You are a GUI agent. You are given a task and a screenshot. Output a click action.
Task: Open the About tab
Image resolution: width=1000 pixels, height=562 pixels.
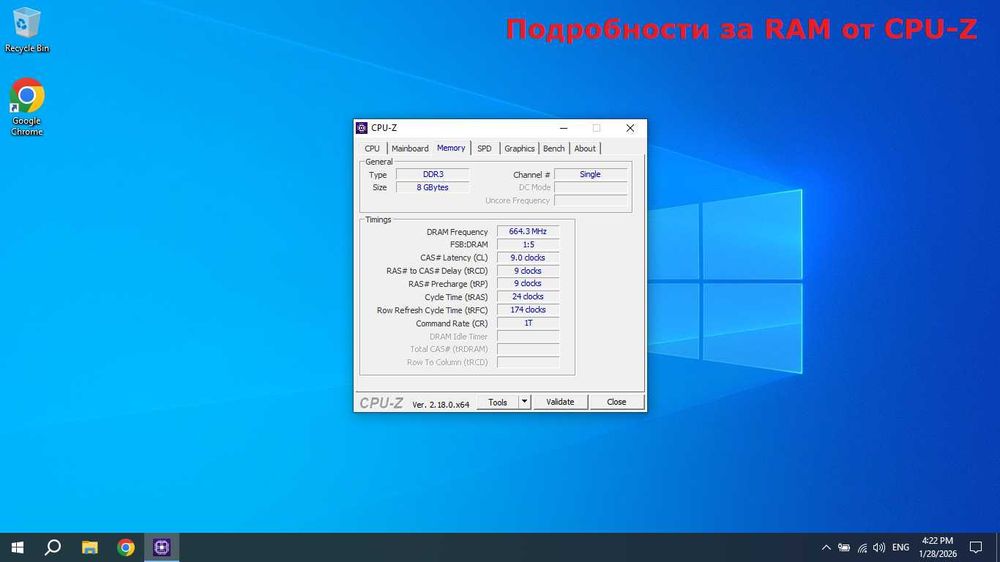tap(585, 149)
